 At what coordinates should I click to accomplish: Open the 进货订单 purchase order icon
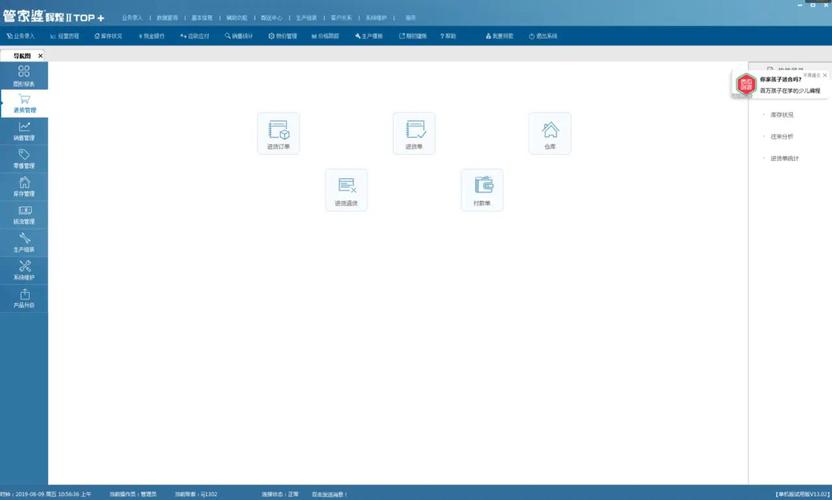click(x=279, y=134)
